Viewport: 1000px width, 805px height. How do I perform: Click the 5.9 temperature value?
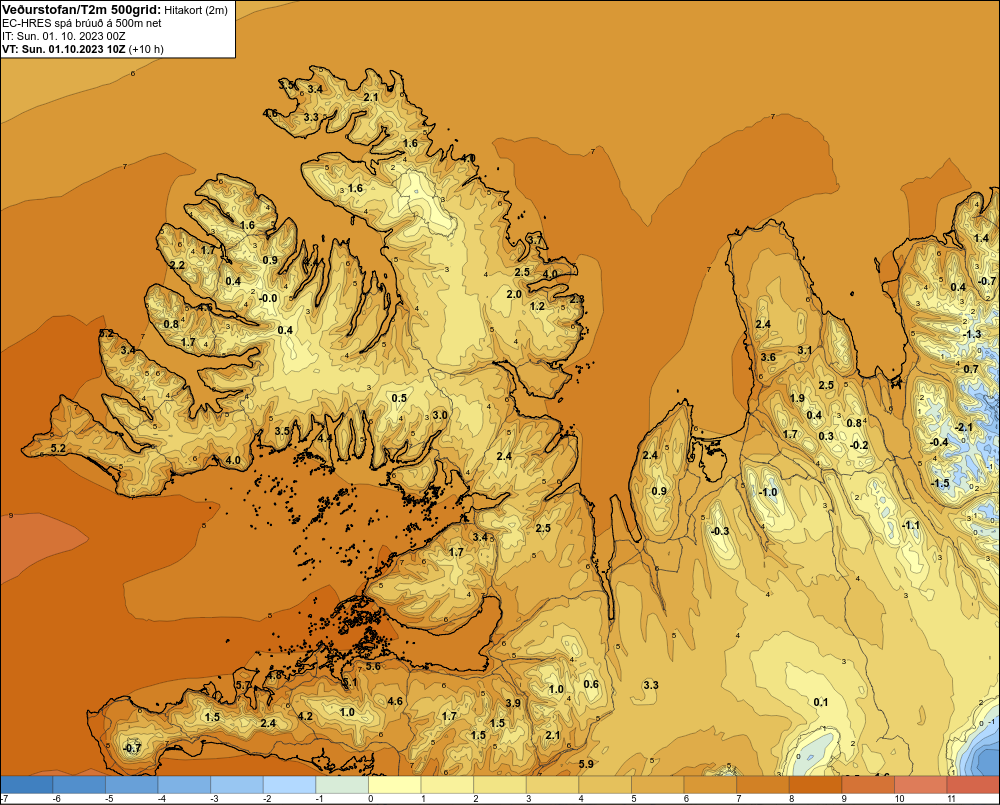(586, 764)
